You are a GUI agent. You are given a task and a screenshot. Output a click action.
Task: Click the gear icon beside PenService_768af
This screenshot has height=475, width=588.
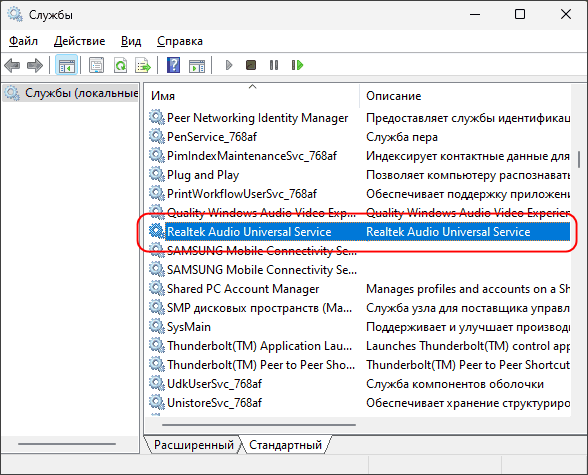coord(156,136)
